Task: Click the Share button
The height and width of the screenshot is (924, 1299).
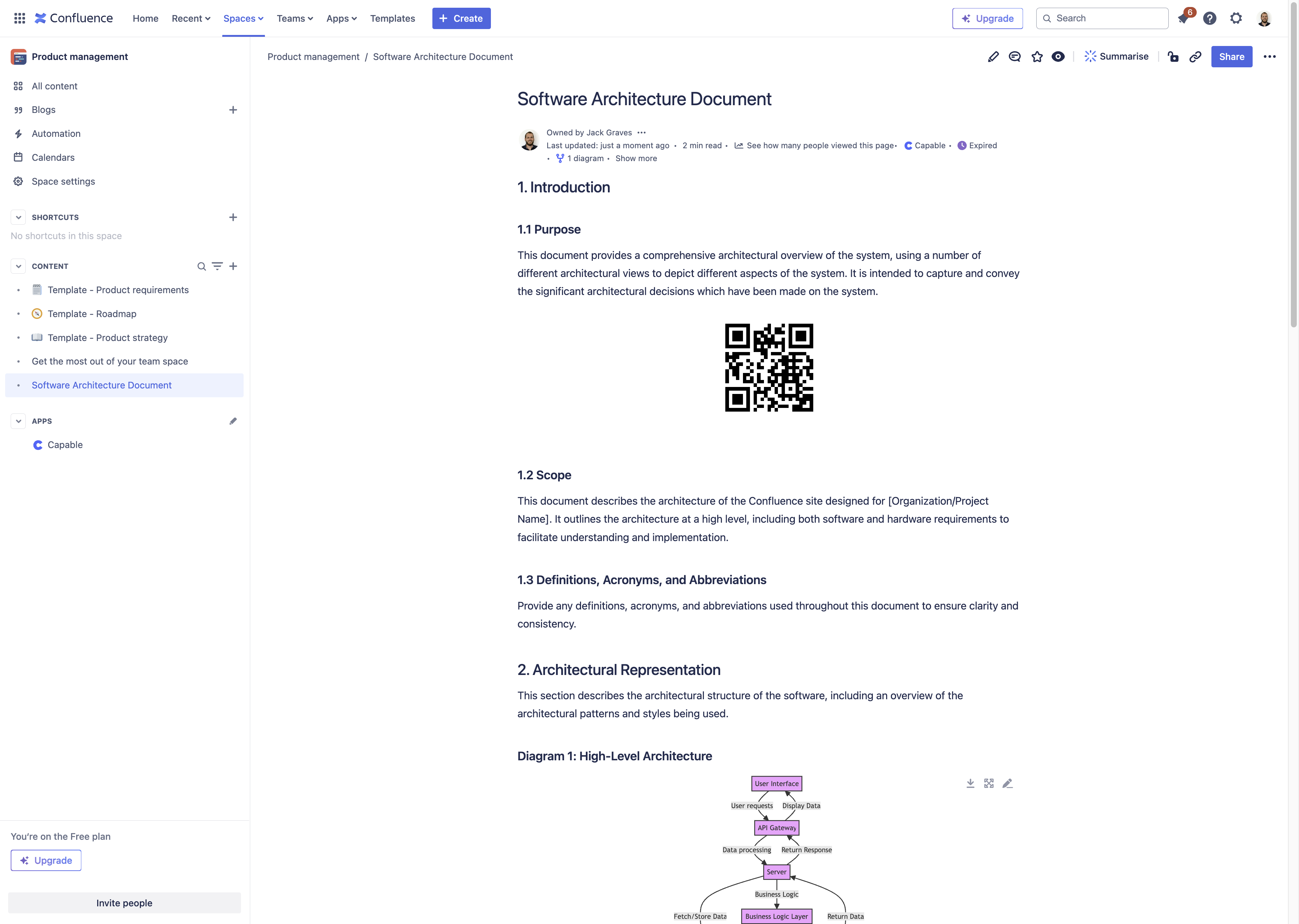Action: (x=1231, y=56)
